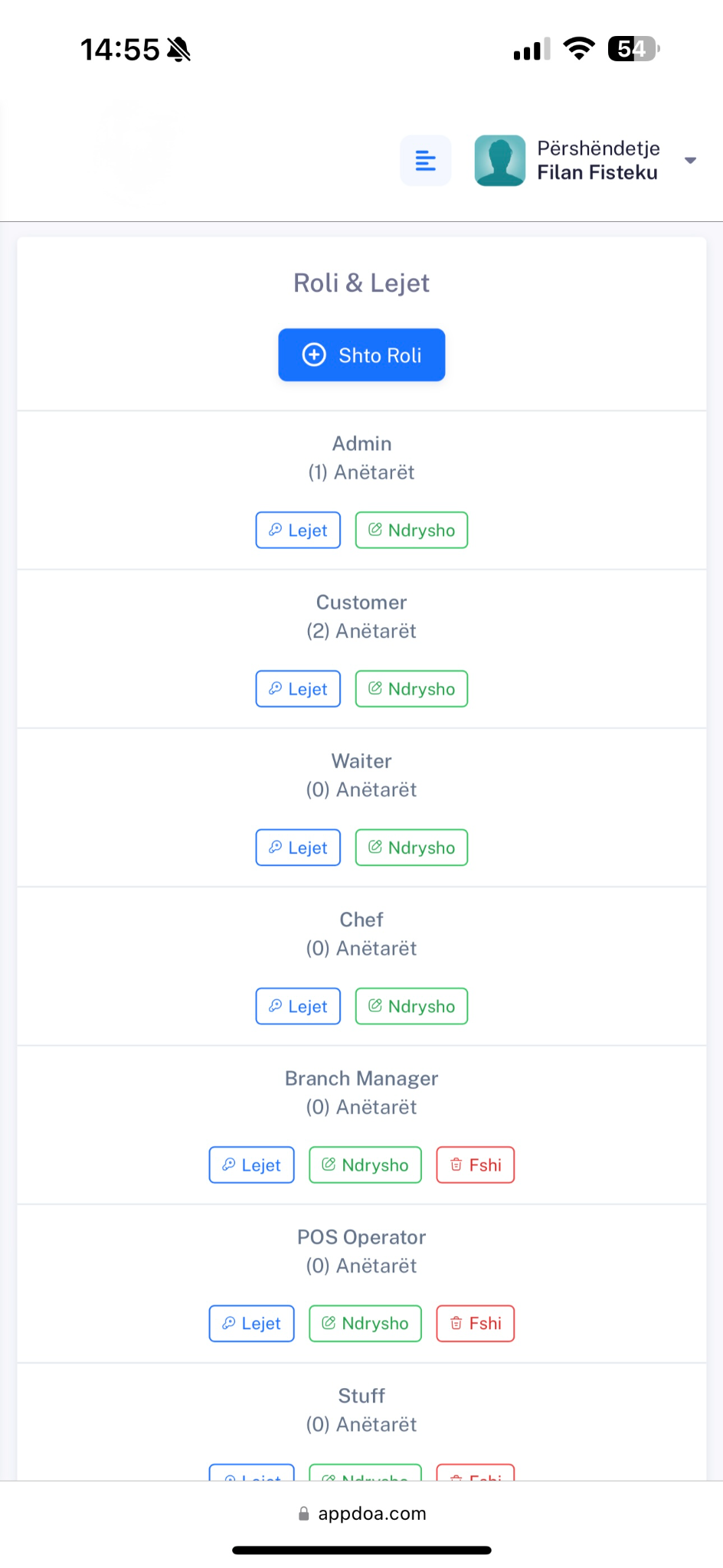Click the plus icon in Shto Roli
The height and width of the screenshot is (1568, 723).
[314, 355]
